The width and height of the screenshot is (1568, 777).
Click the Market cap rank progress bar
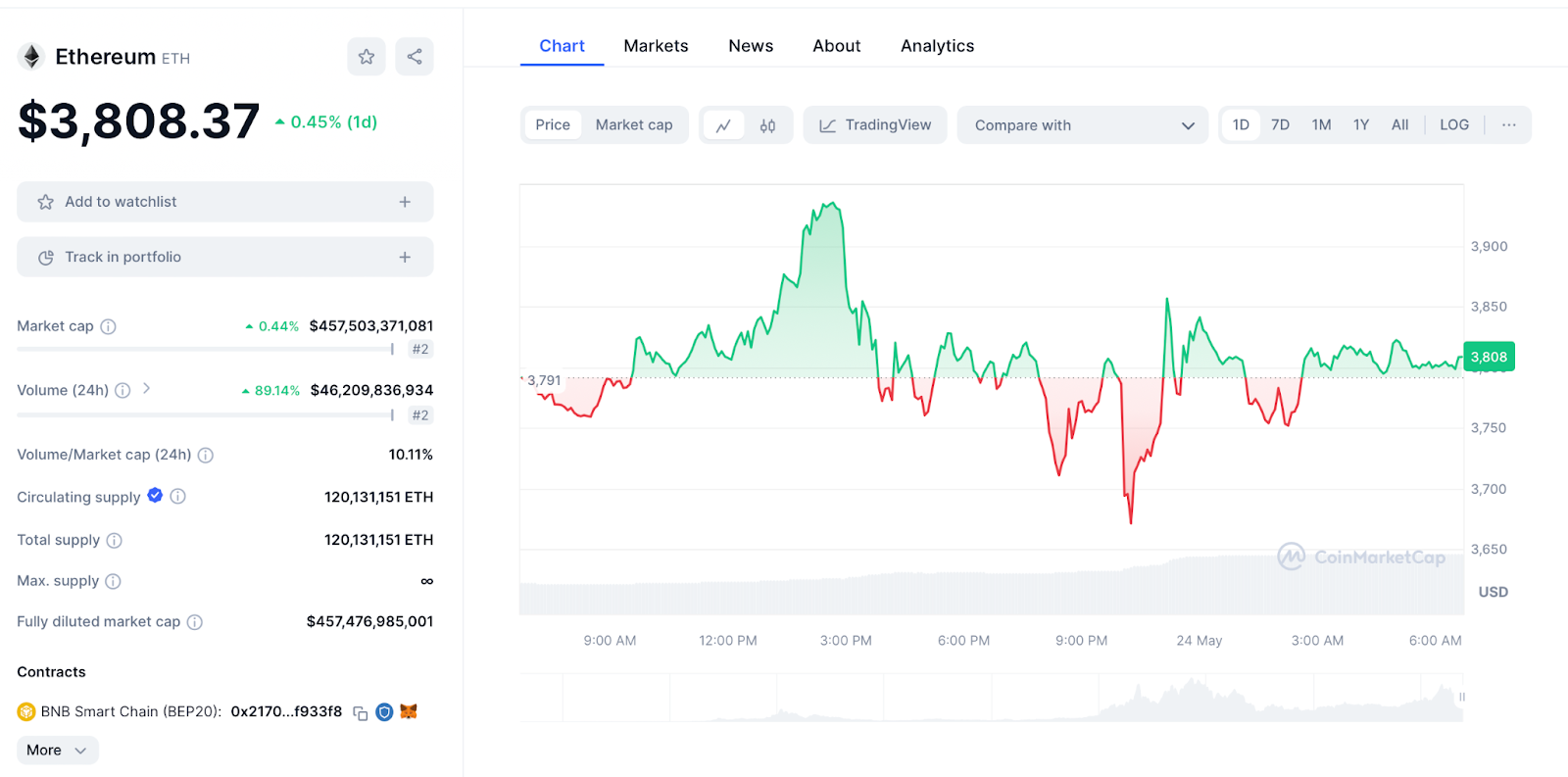(206, 349)
